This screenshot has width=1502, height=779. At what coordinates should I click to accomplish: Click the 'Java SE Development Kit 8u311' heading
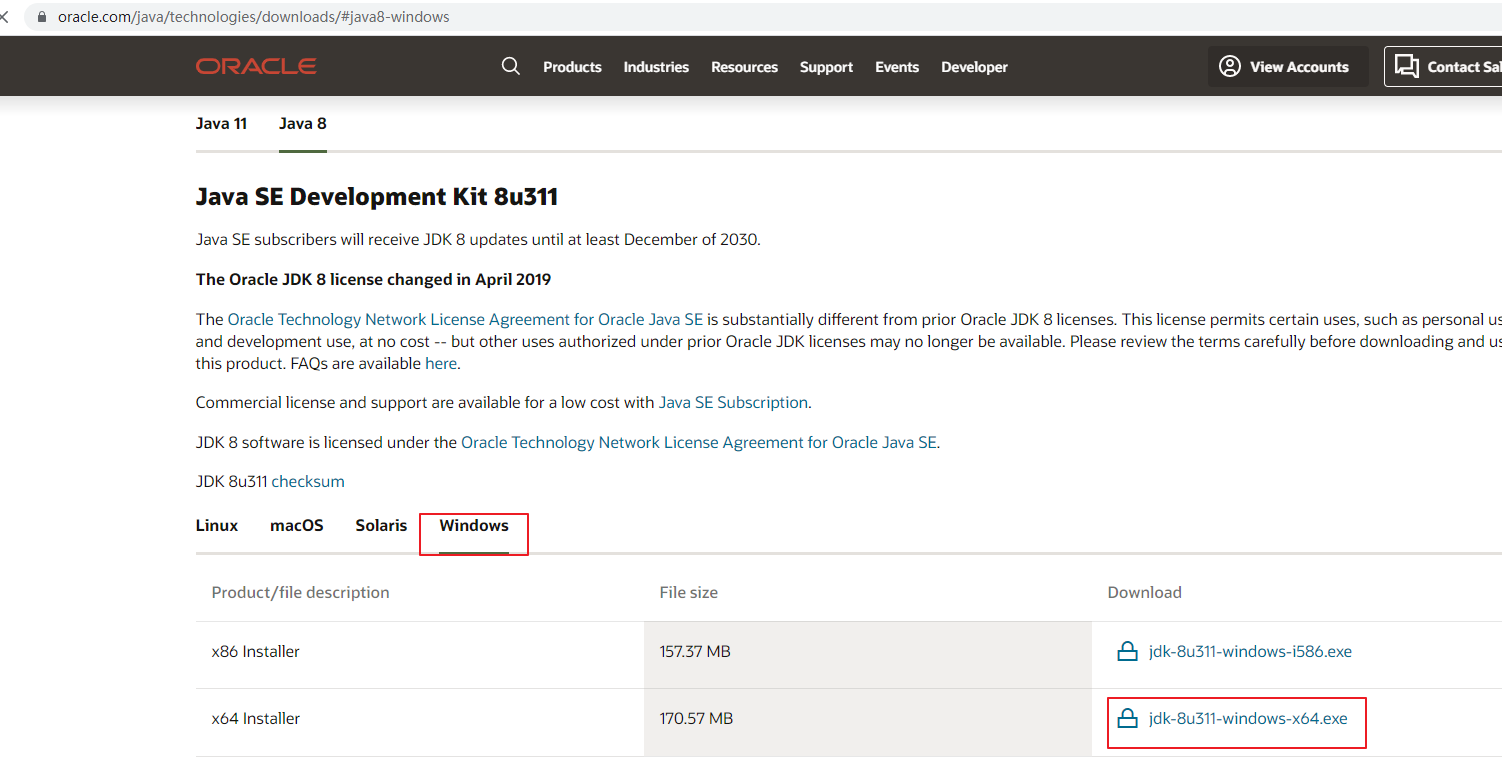click(x=377, y=197)
